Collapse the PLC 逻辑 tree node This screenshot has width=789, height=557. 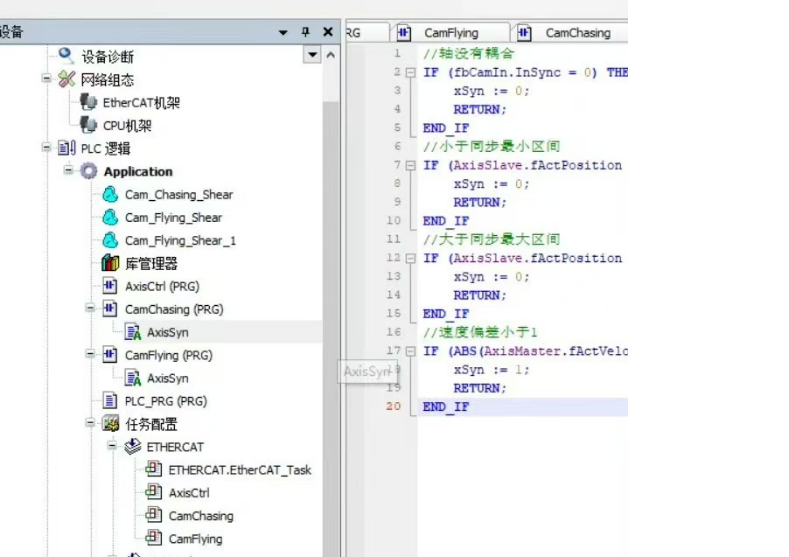(x=46, y=148)
